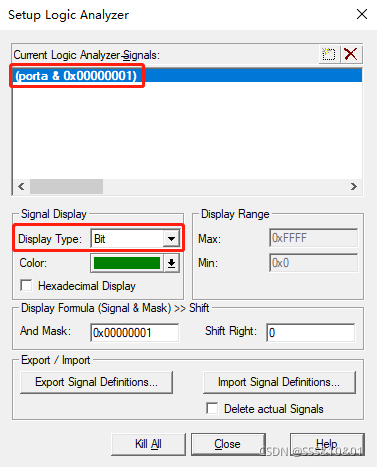Click the Max display range field
This screenshot has height=467, width=377.
(x=313, y=238)
